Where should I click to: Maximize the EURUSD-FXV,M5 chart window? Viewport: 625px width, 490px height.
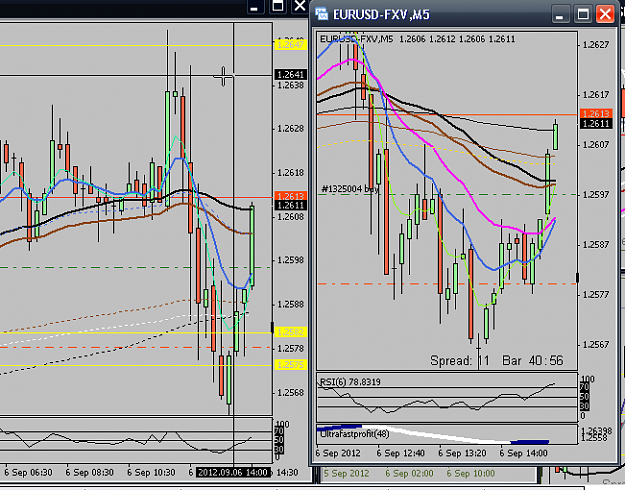coord(583,15)
